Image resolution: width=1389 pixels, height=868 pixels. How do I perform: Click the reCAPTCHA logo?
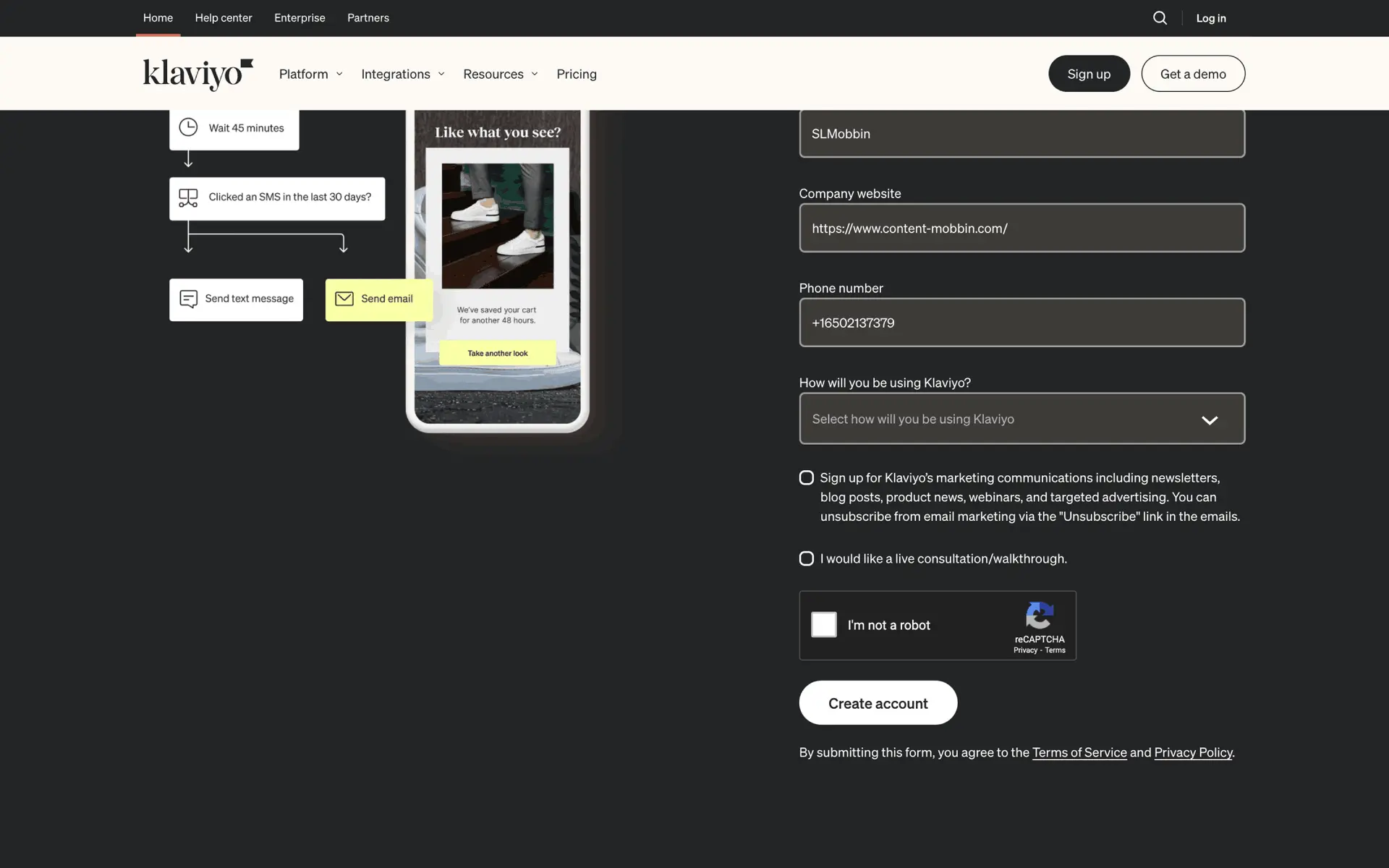click(1039, 616)
